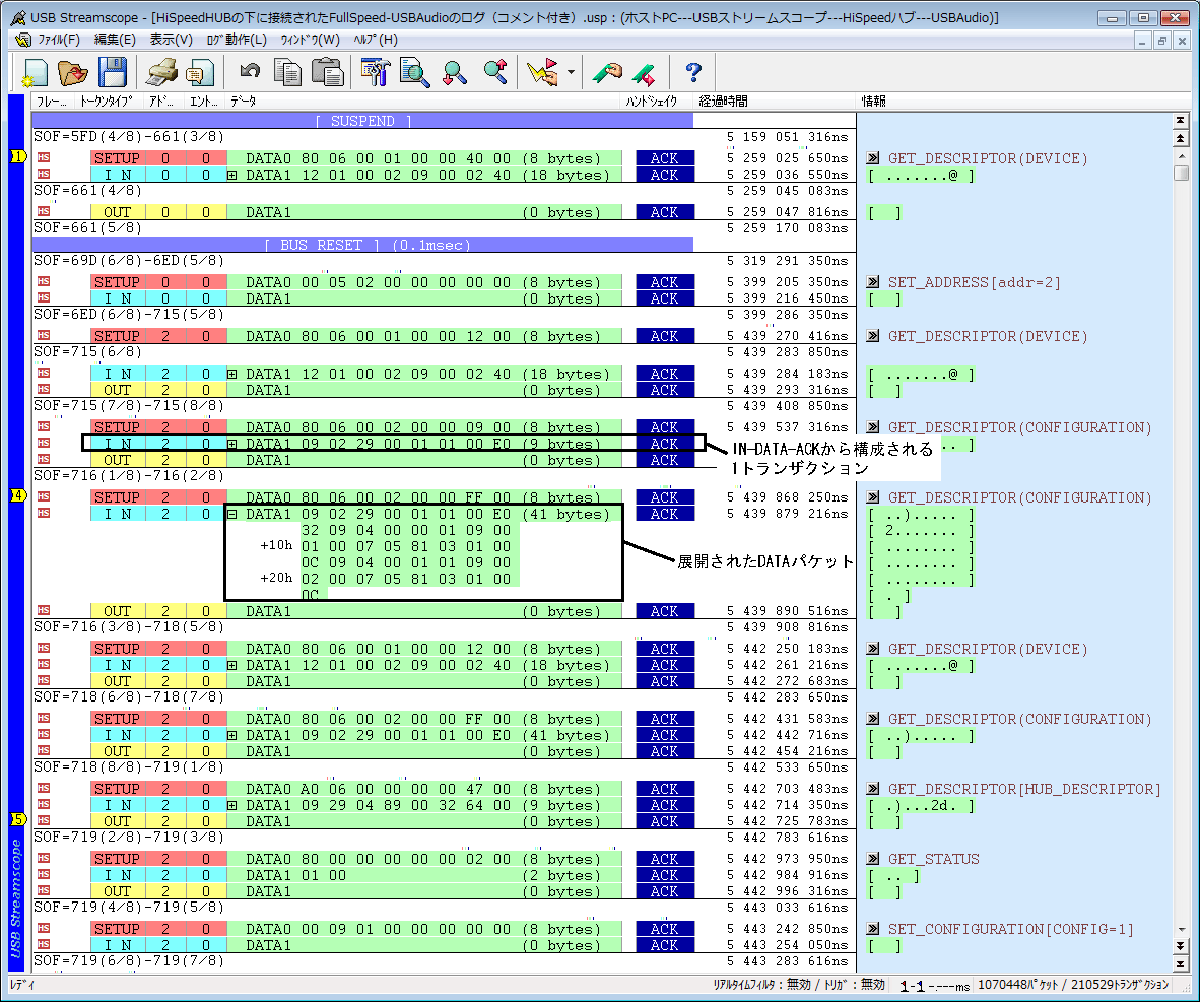Open search with the magnifier-over-document icon
The image size is (1200, 1002).
pyautogui.click(x=414, y=72)
